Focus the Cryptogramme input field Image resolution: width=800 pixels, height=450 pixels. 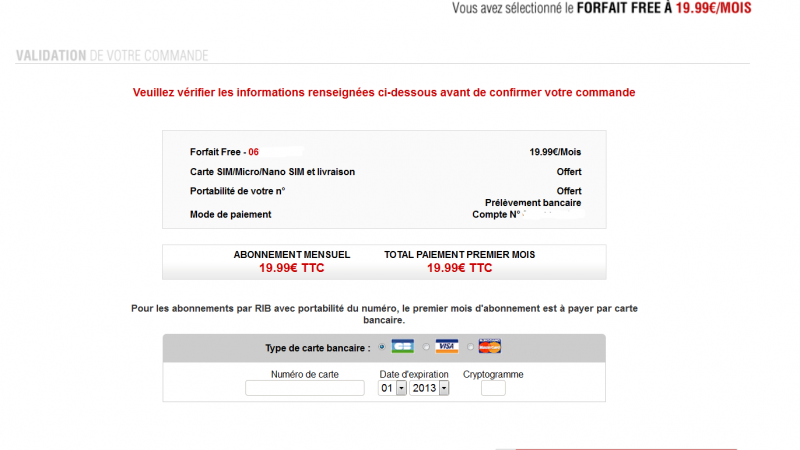(x=493, y=388)
